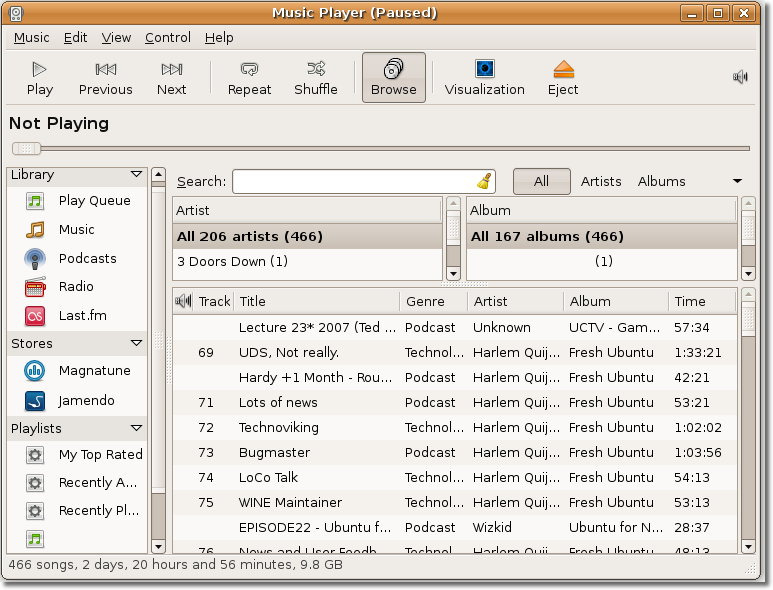Select the EPISODE22 - Ubuntu track
Viewport: 773px width, 590px height.
pyautogui.click(x=455, y=527)
